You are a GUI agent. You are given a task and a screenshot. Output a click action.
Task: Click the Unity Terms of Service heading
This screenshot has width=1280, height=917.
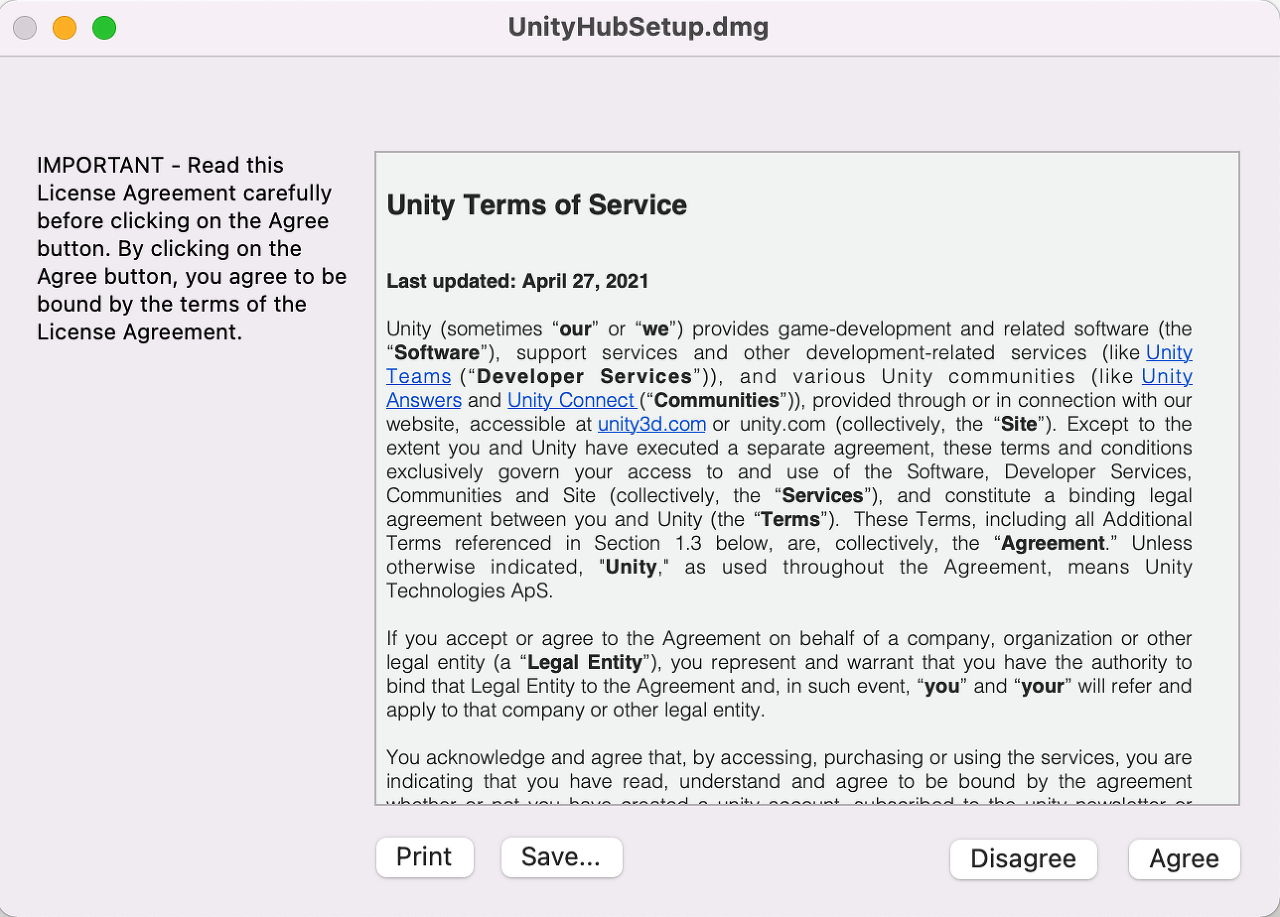pyautogui.click(x=537, y=205)
